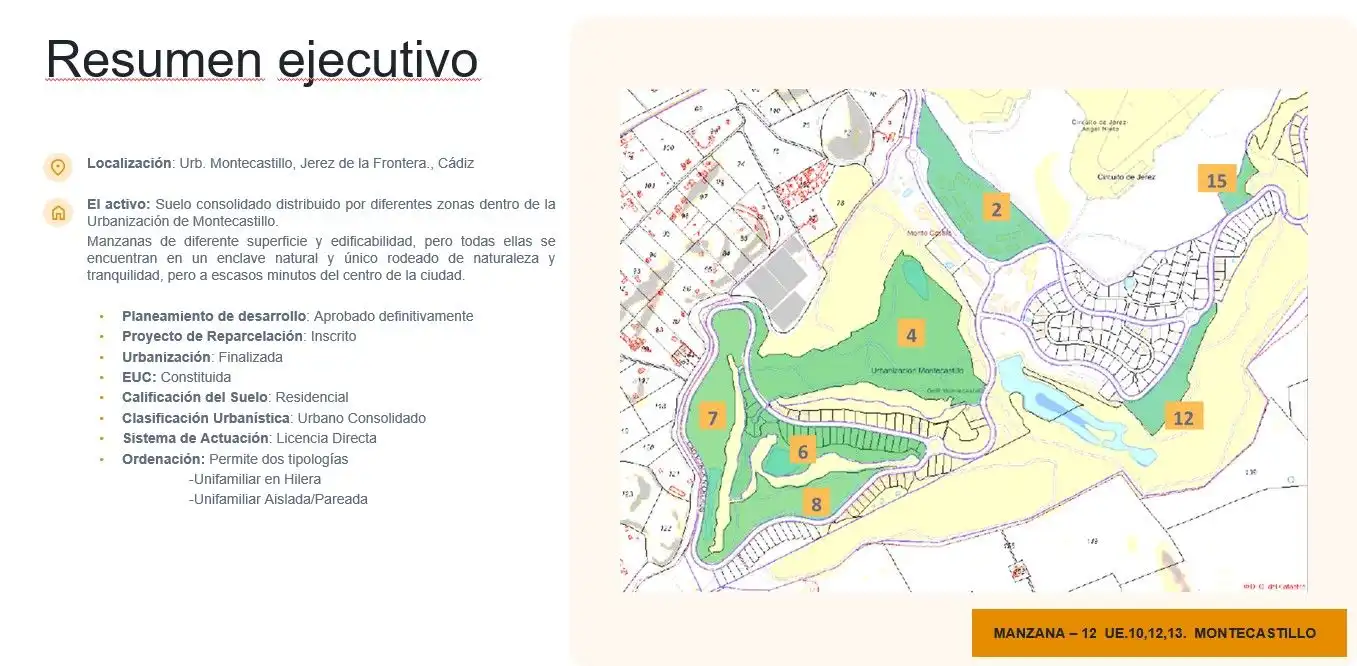
Task: Click 'Proyecto de Reparcelación: Inscrito' bullet
Action: pyautogui.click(x=239, y=336)
